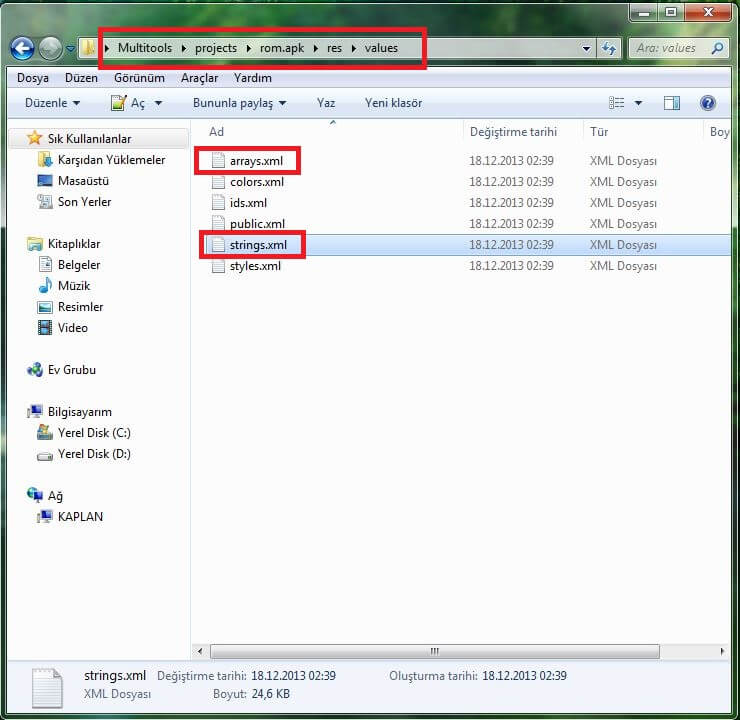Click the Yaz burn button

[326, 103]
